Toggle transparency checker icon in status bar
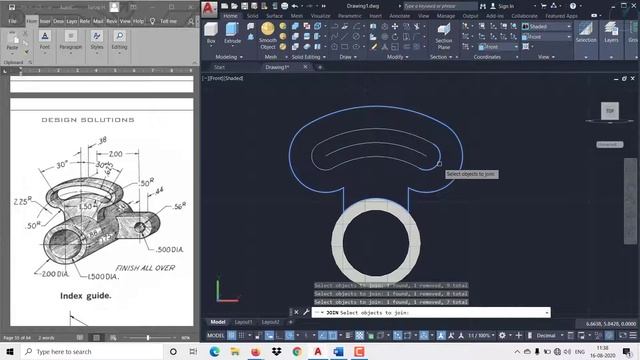The image size is (640, 360). coord(360,336)
